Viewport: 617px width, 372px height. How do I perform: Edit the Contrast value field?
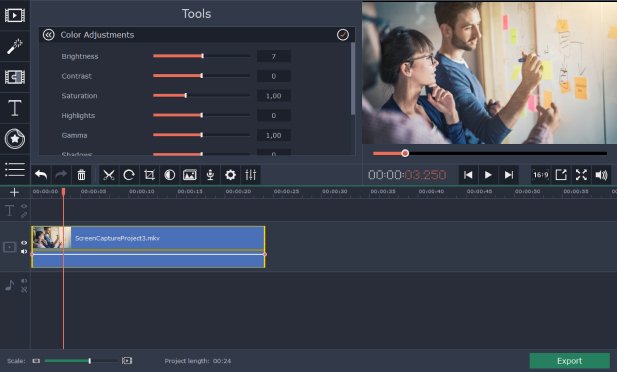(274, 76)
